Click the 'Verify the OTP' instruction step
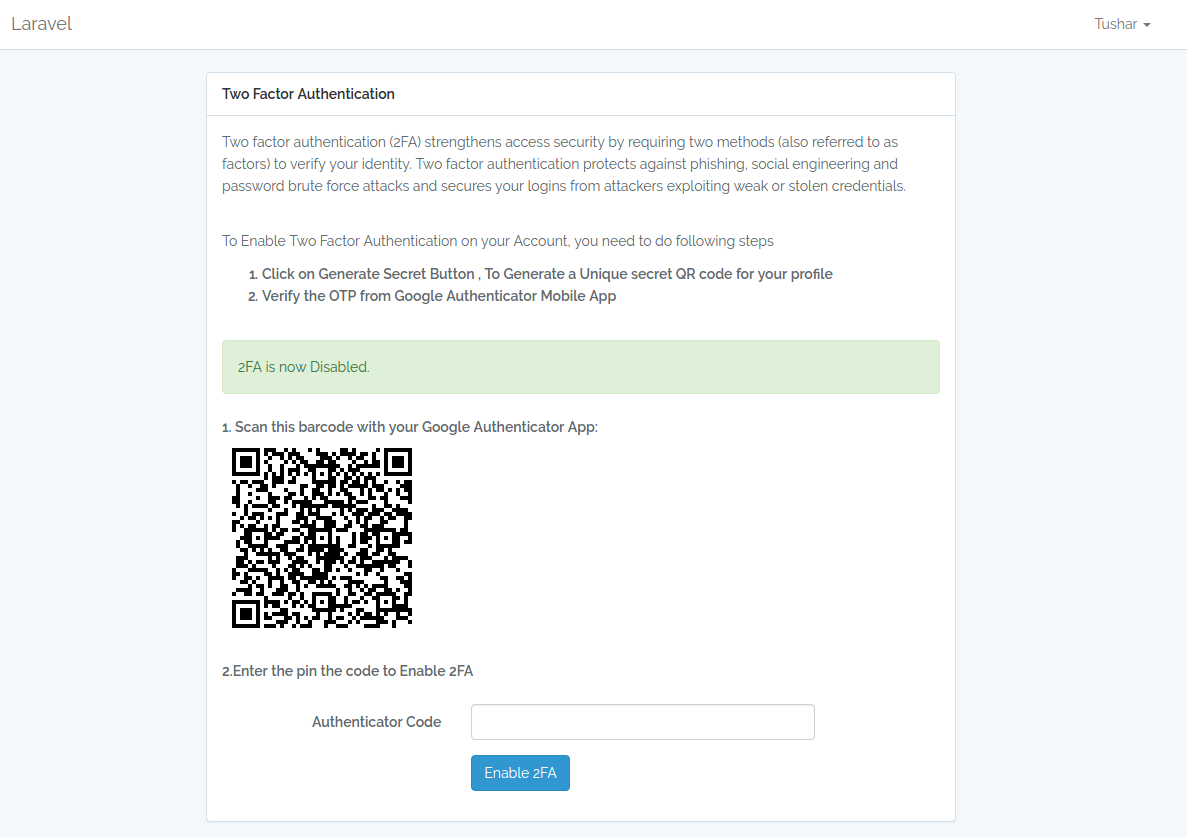 [438, 296]
